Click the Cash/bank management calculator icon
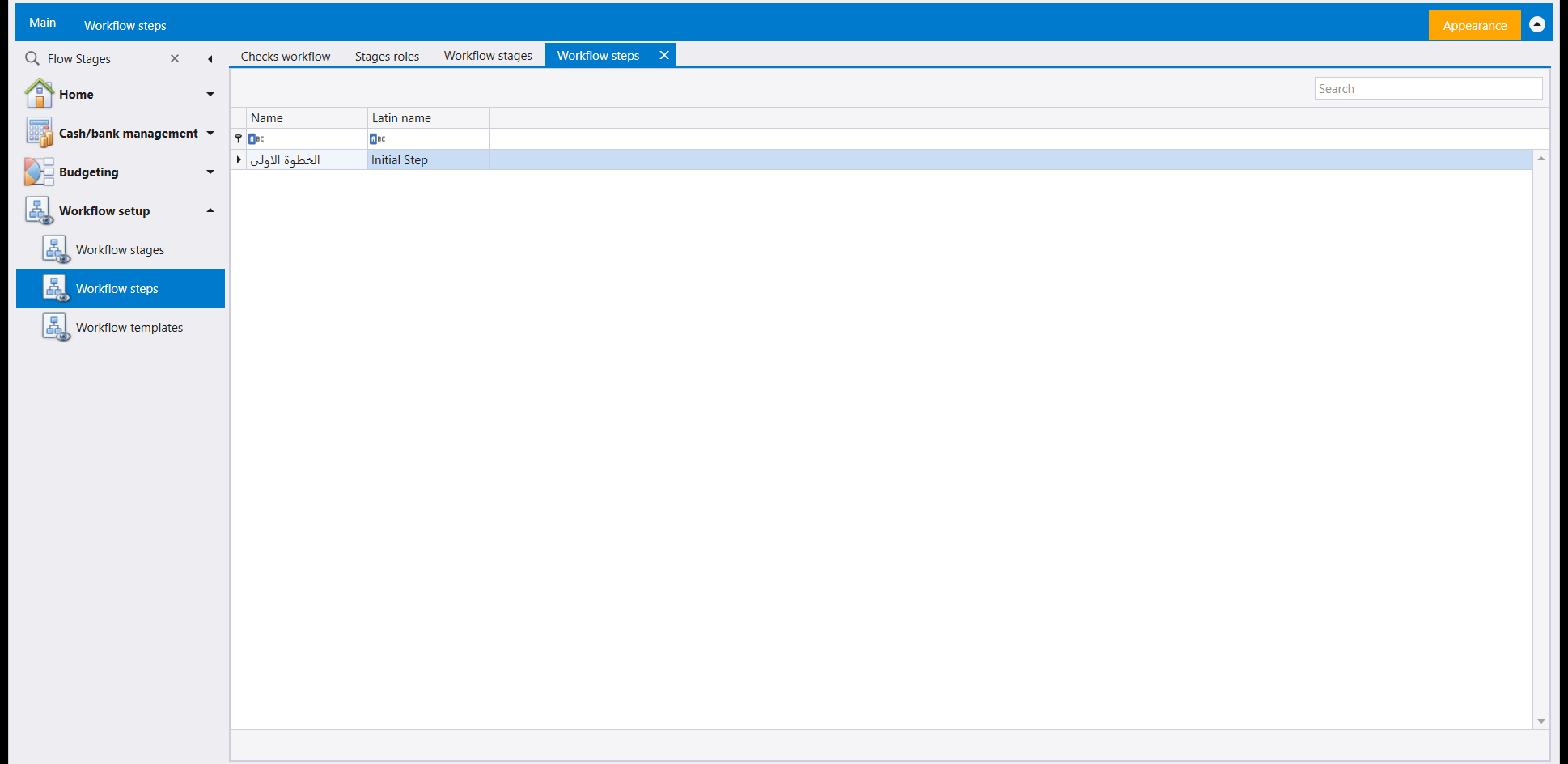This screenshot has width=1568, height=764. (x=39, y=133)
